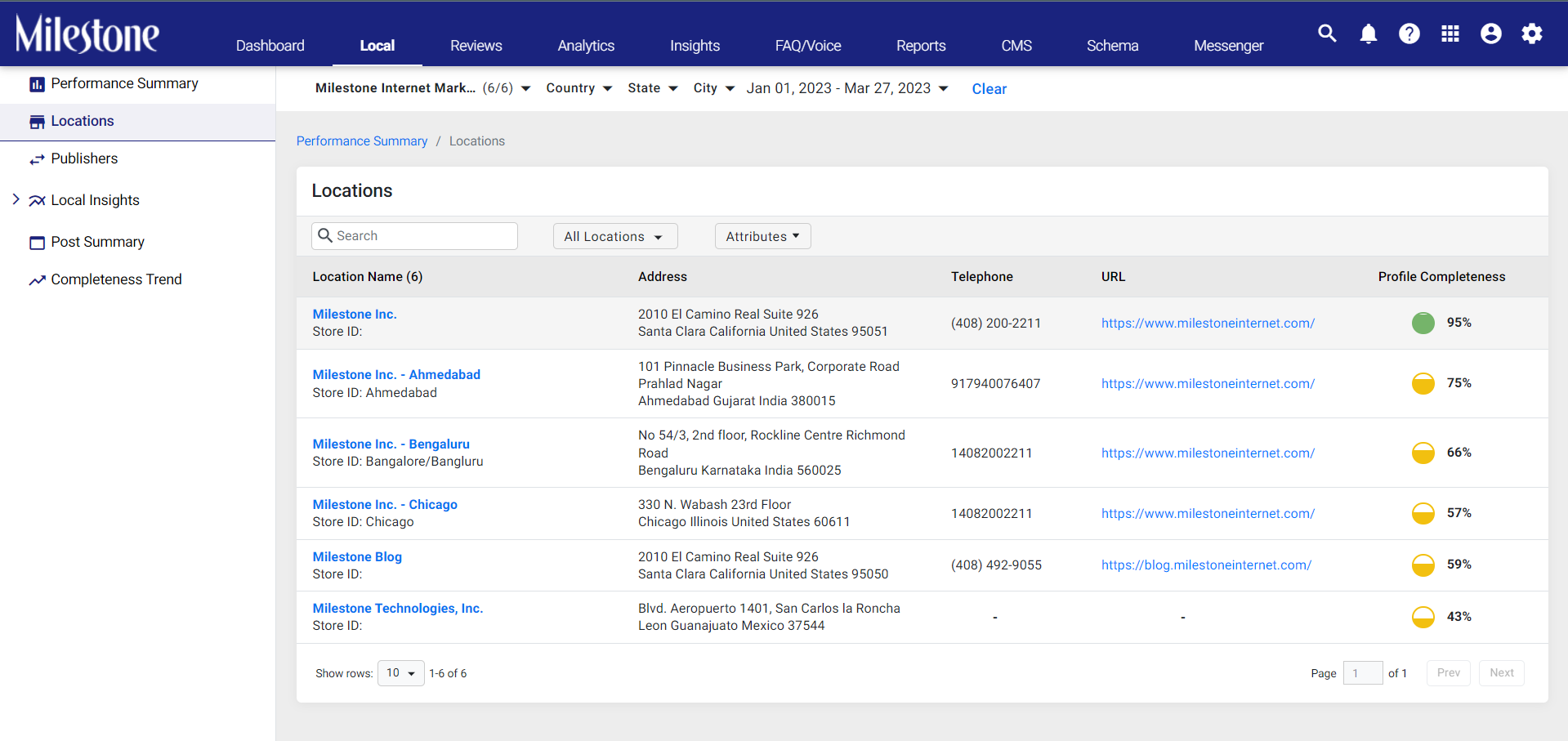Switch to the FAQ/Voice tab

pyautogui.click(x=808, y=46)
